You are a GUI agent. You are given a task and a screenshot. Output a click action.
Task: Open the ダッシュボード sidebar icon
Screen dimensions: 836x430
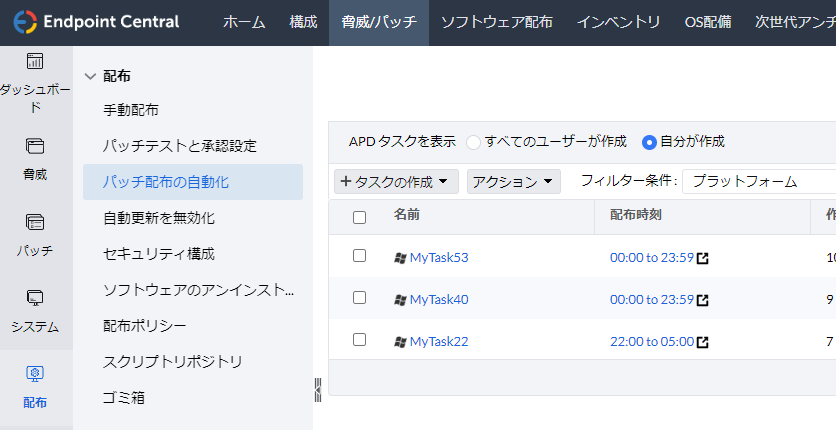coord(35,62)
